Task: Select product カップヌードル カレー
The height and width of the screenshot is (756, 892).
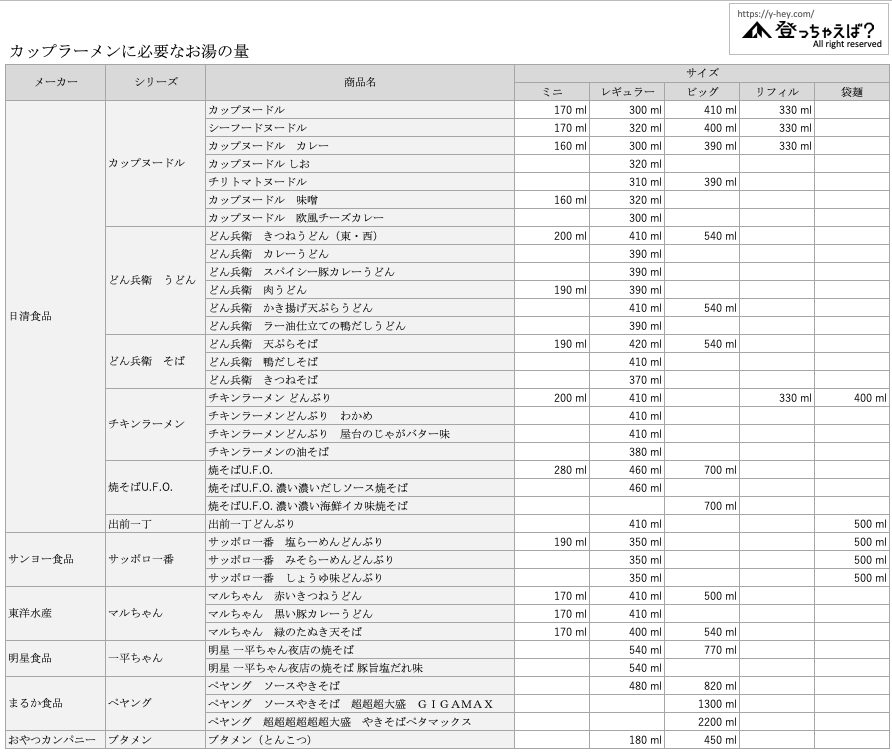Action: click(x=360, y=146)
